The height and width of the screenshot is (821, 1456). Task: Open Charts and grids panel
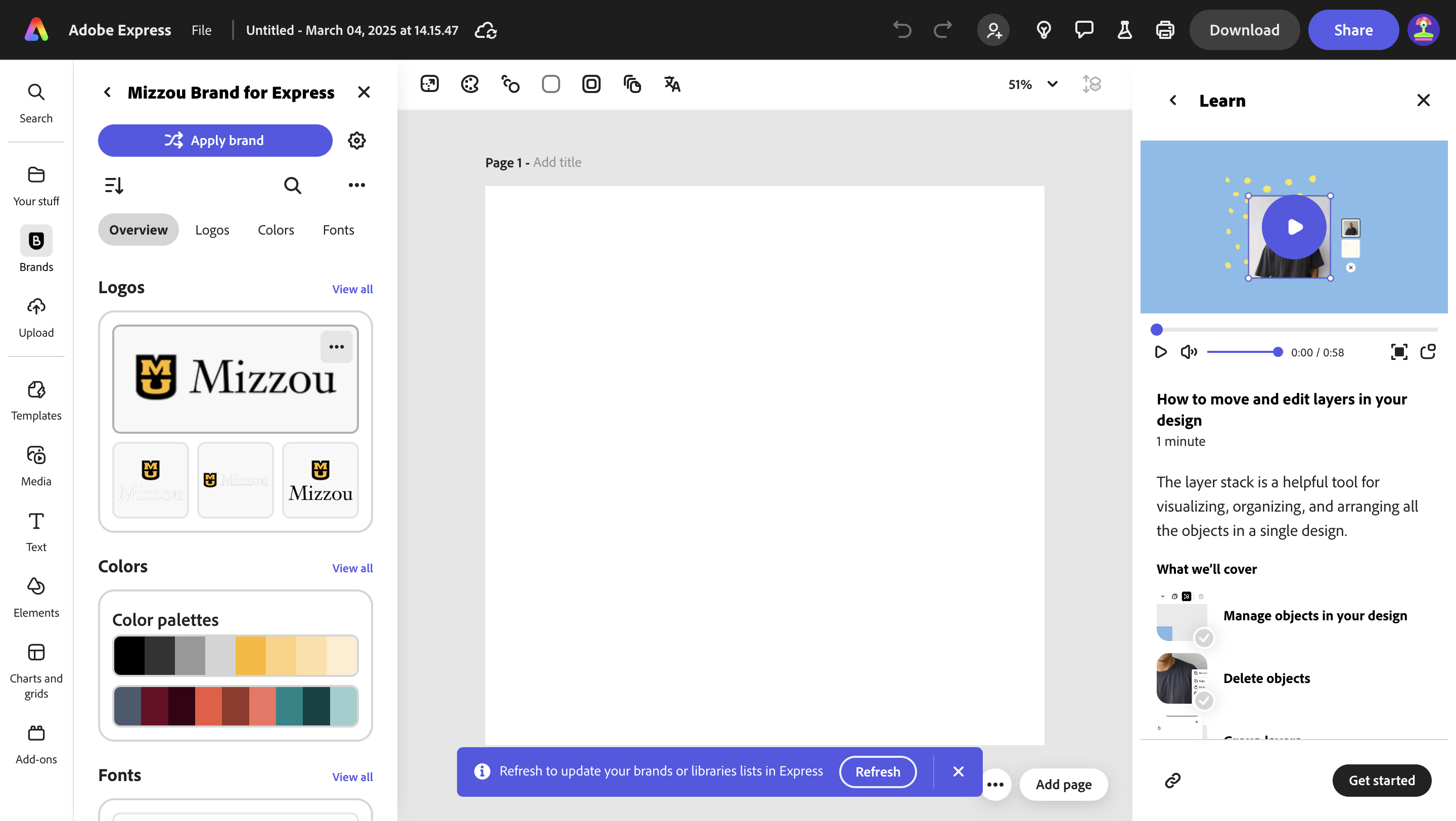tap(36, 670)
